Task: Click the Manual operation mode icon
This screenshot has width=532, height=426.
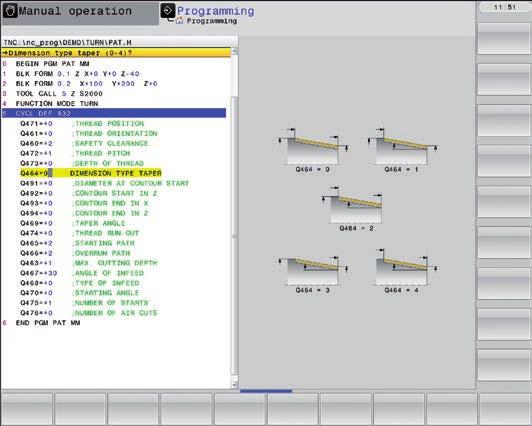Action: [10, 11]
